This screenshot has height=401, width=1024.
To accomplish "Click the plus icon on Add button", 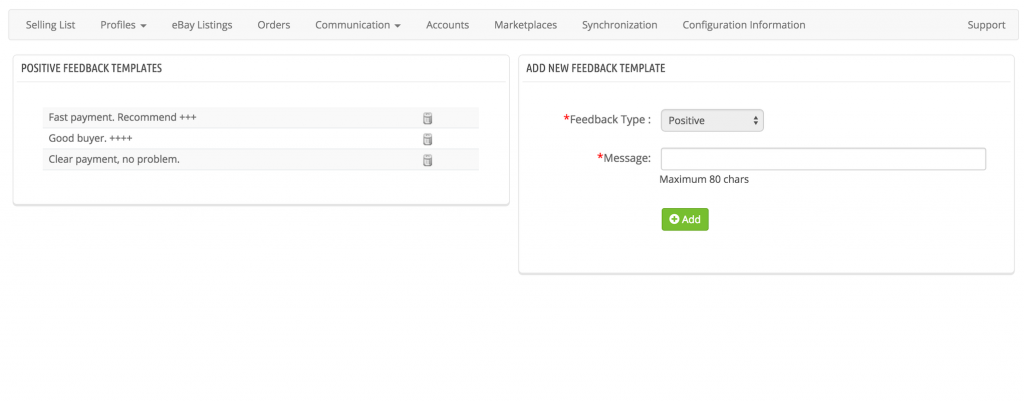I will [675, 219].
